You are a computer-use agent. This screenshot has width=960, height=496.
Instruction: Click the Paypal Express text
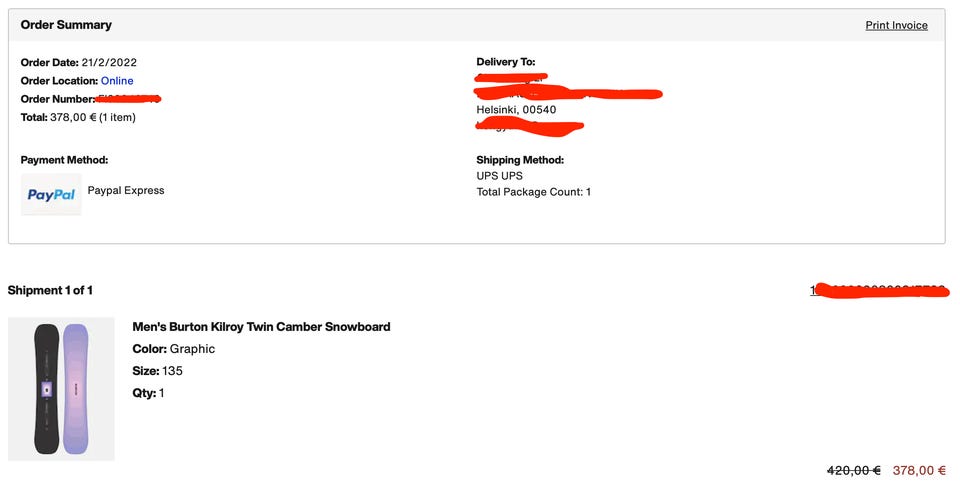pos(126,190)
